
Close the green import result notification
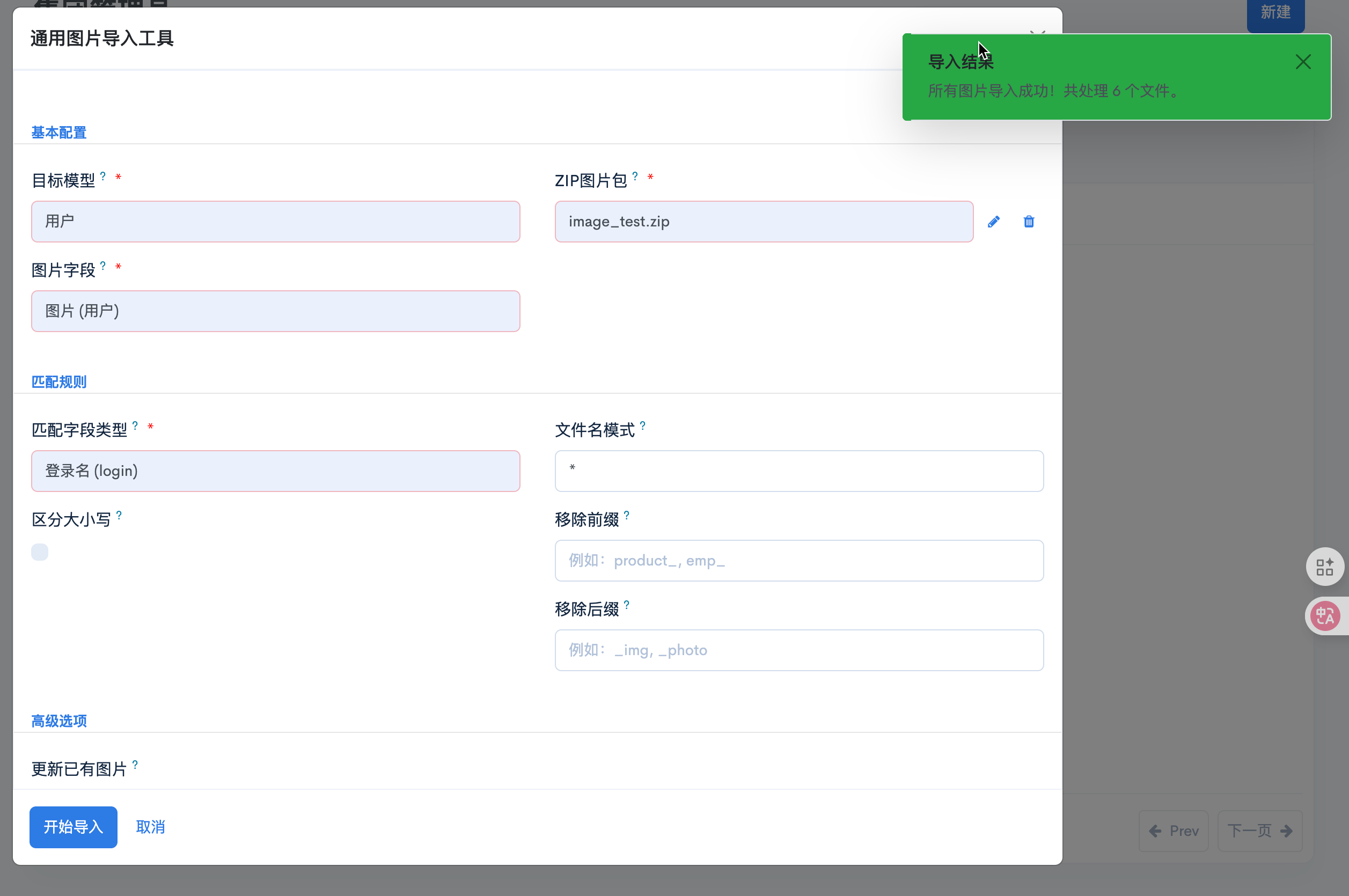(x=1303, y=62)
